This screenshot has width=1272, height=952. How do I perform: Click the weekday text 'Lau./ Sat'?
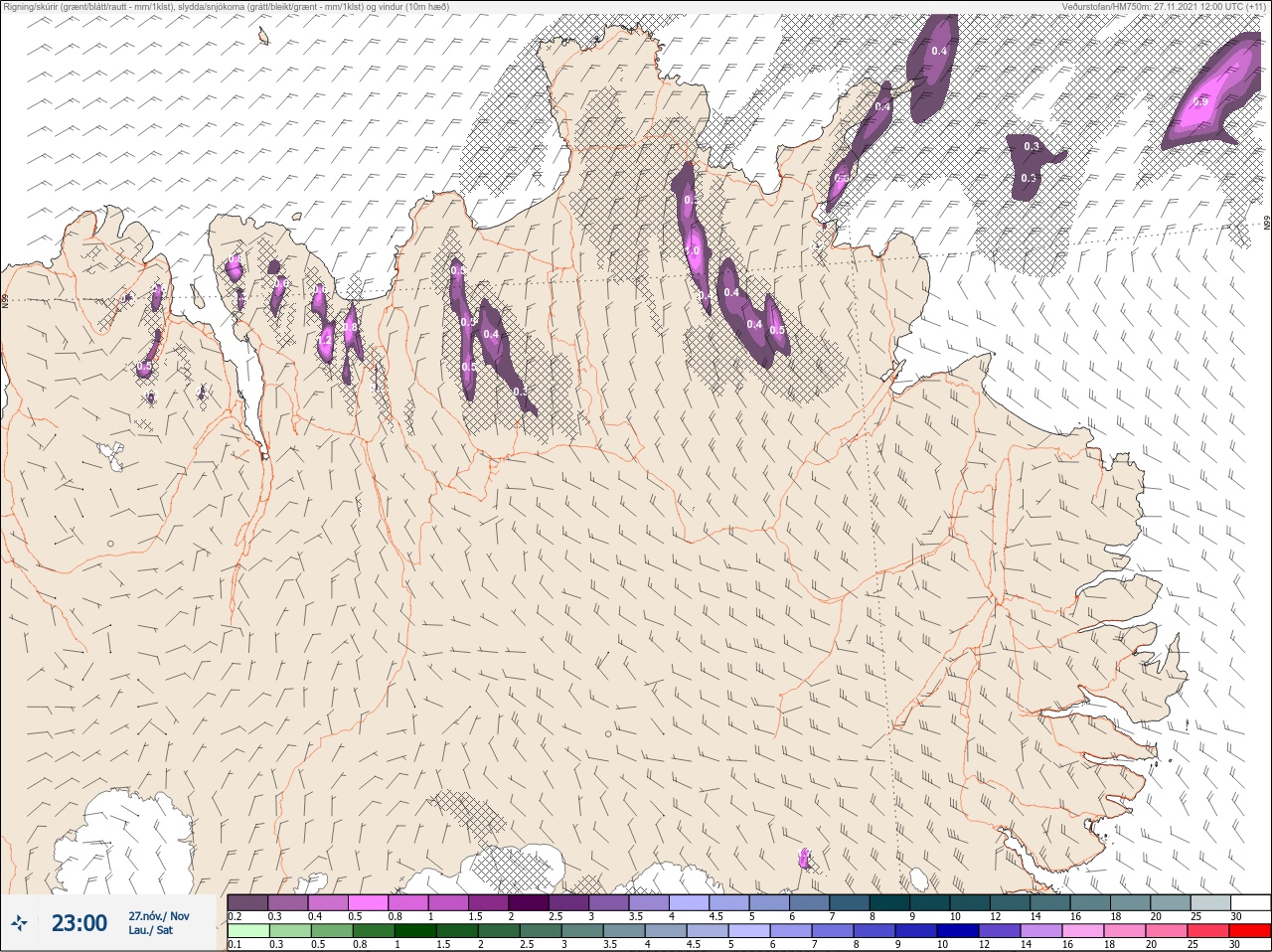pyautogui.click(x=150, y=930)
